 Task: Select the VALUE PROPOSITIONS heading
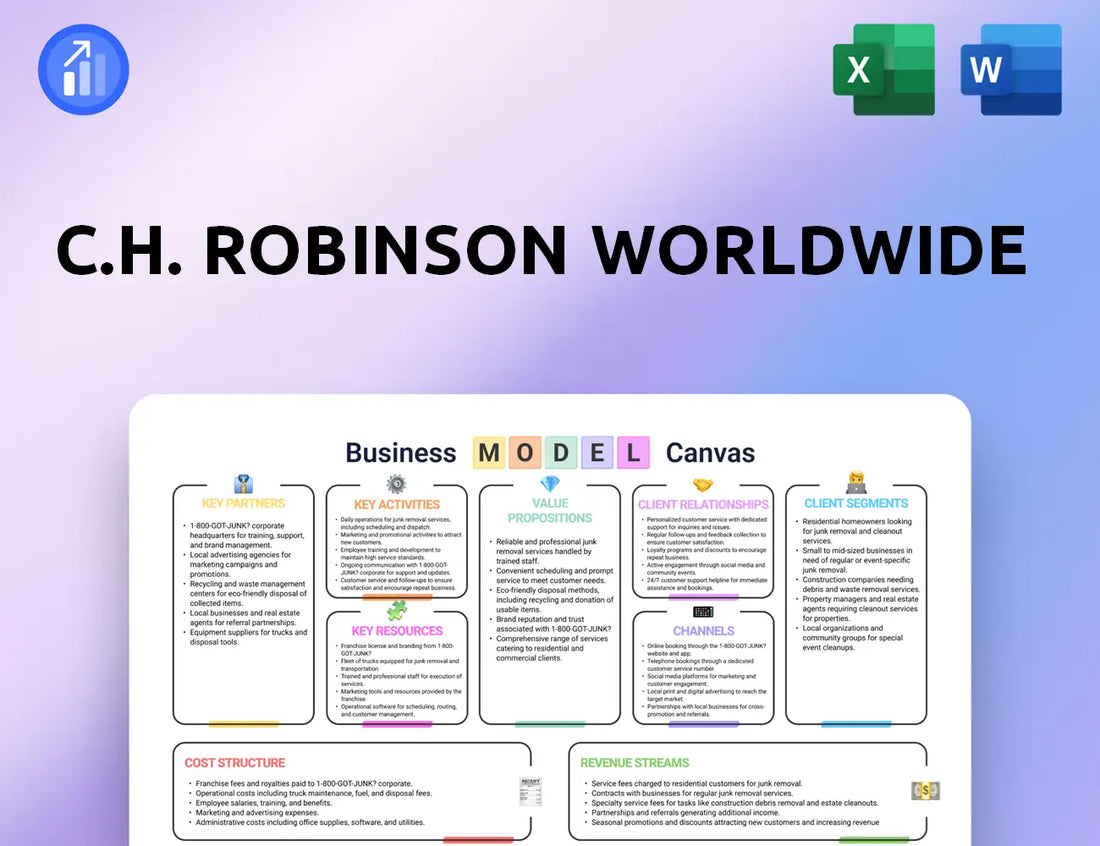[x=550, y=511]
